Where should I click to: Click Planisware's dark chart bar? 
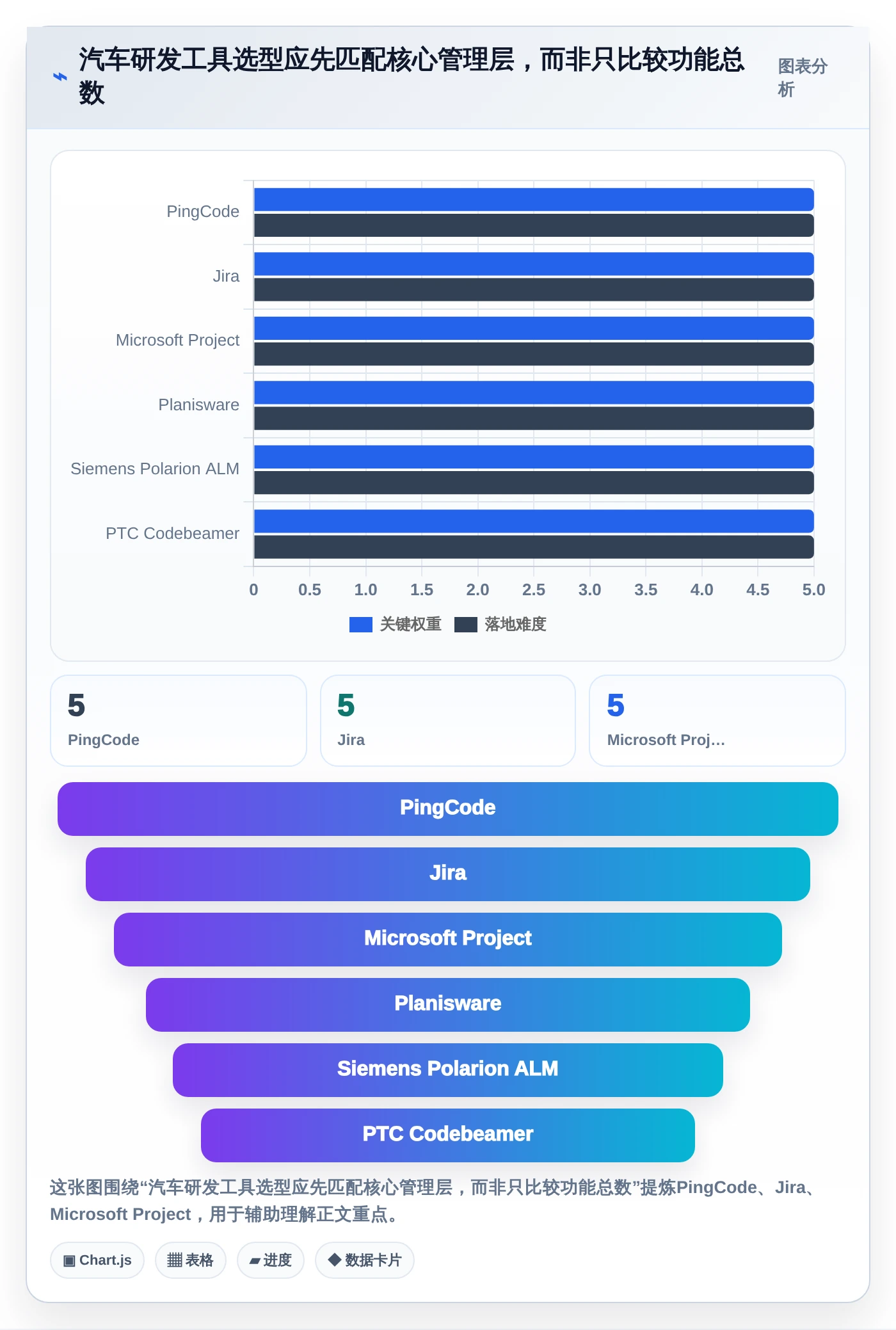coord(534,419)
